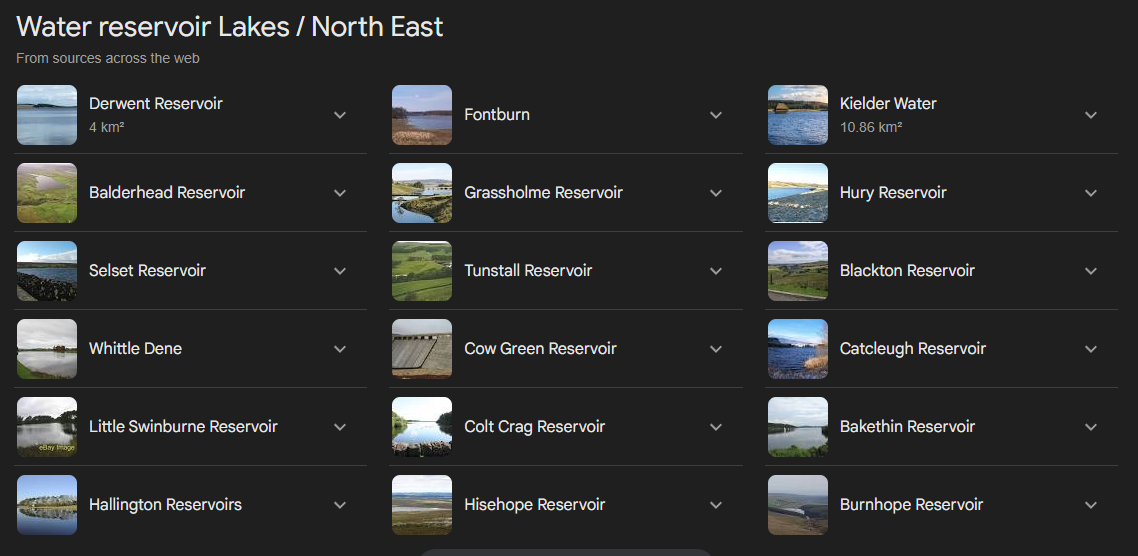Select the Tunstall Reservoir picture
The width and height of the screenshot is (1138, 556).
click(x=422, y=271)
